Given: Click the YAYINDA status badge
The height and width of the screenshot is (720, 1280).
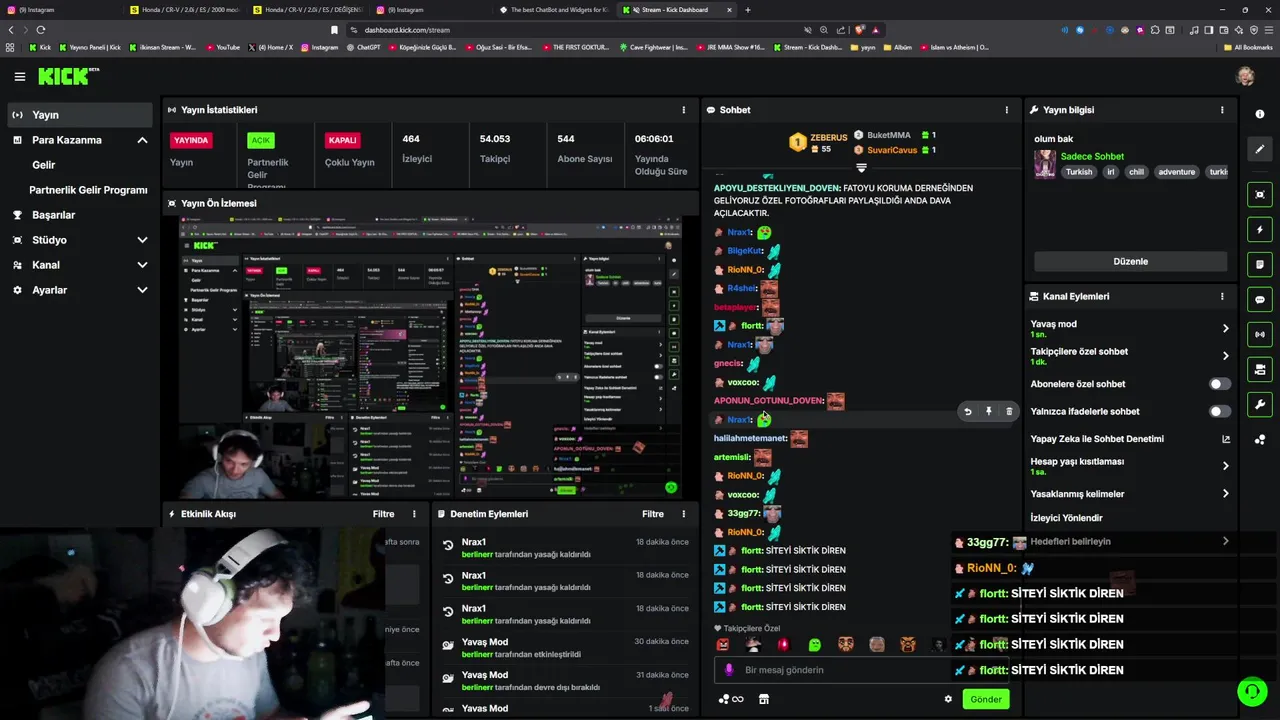Looking at the screenshot, I should pos(191,140).
